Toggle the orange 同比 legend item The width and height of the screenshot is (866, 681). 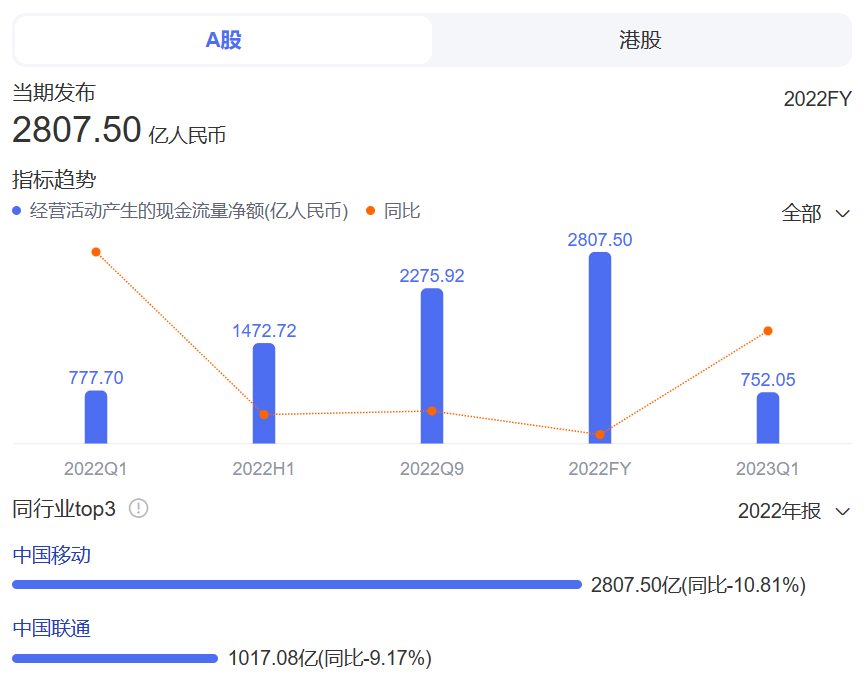(393, 211)
